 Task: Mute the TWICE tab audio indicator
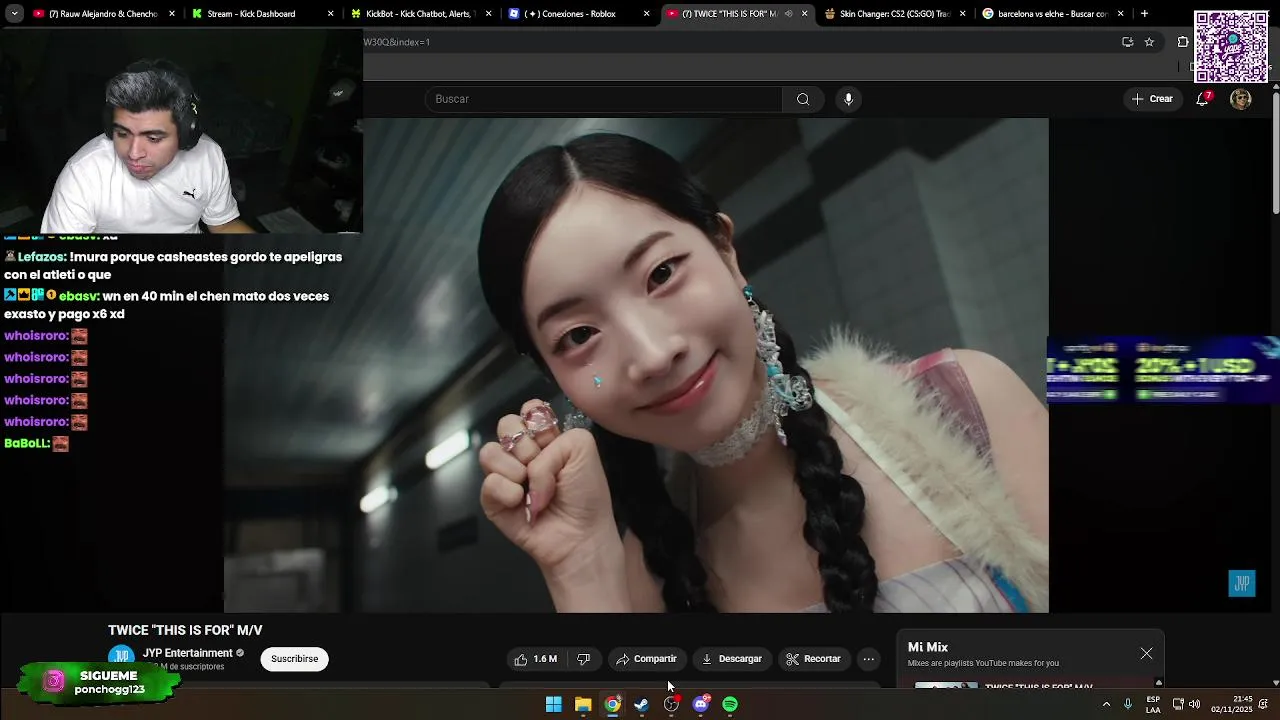point(788,14)
